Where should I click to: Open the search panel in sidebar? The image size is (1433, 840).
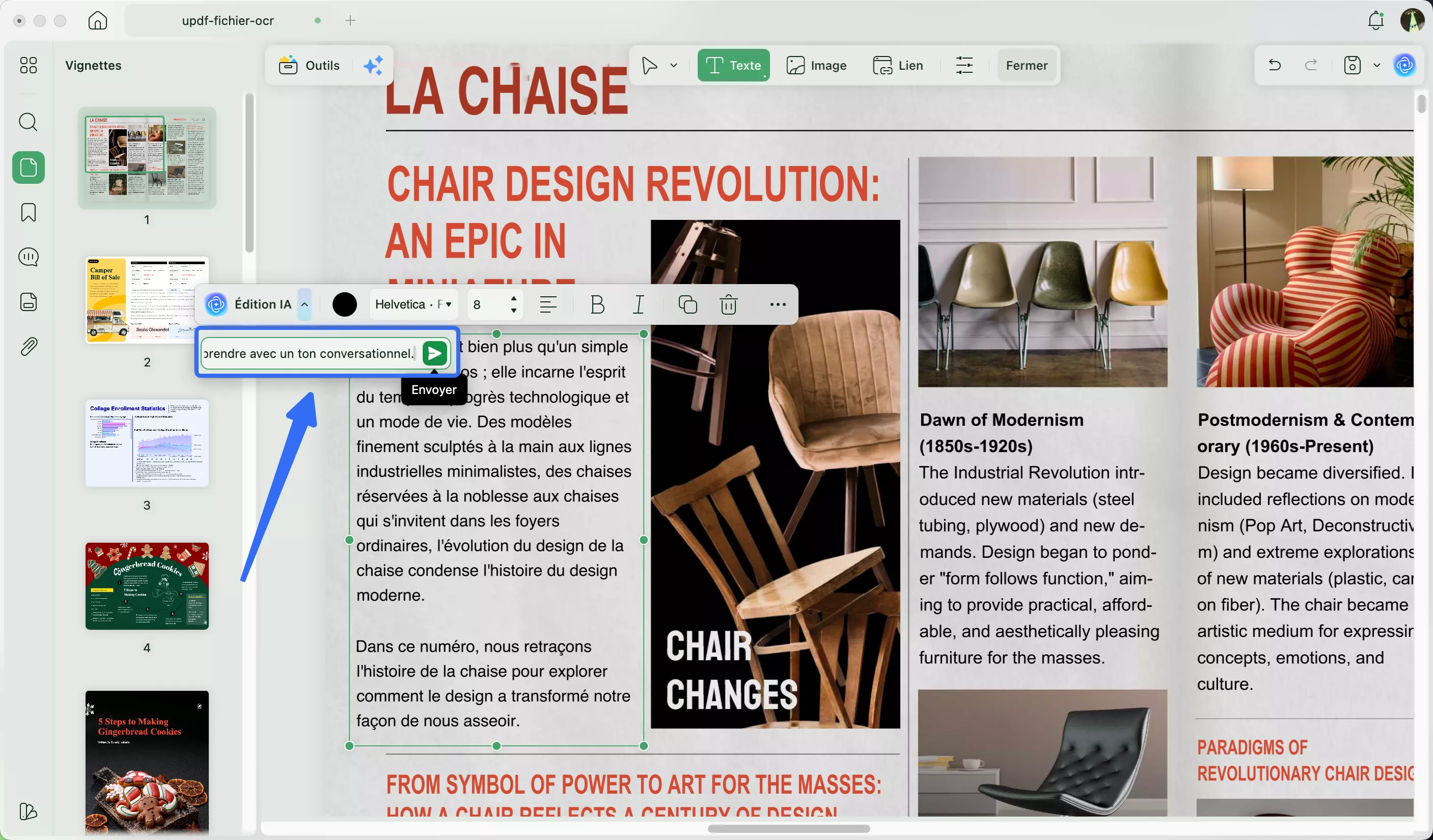[29, 122]
